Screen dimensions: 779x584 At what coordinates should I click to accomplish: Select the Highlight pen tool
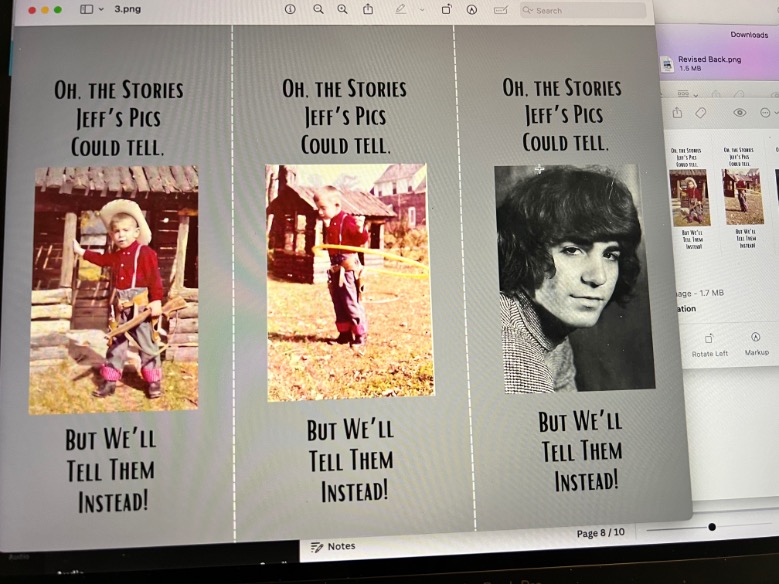point(400,9)
